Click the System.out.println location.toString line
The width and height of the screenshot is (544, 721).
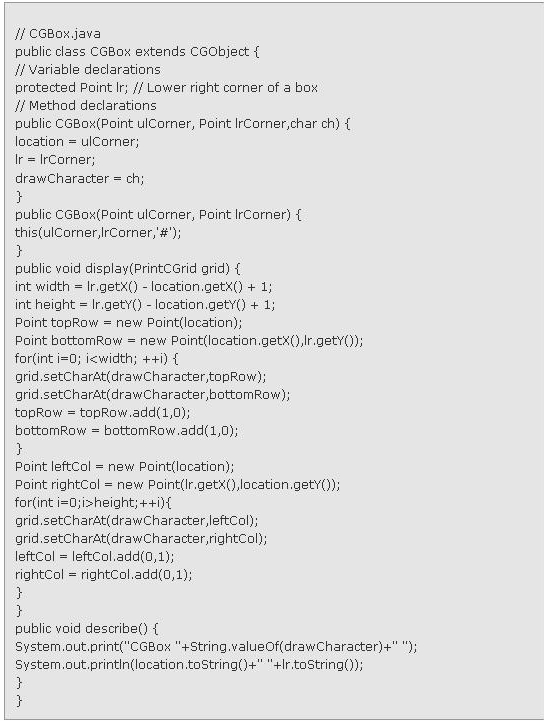coord(189,665)
